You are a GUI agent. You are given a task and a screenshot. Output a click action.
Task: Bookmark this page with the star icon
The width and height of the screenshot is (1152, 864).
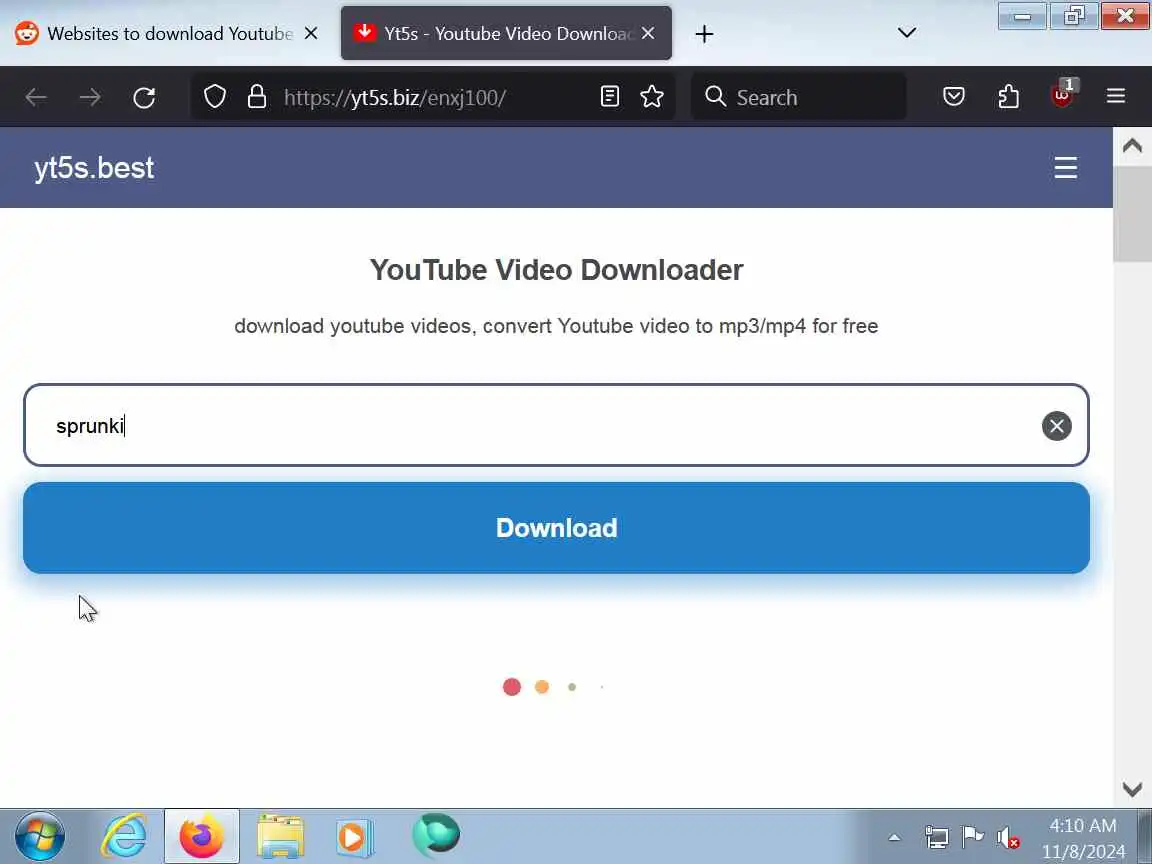[652, 96]
